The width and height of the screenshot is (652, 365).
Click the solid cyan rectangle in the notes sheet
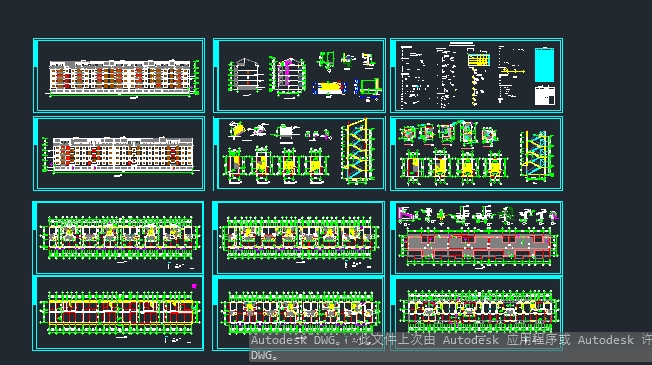click(544, 65)
